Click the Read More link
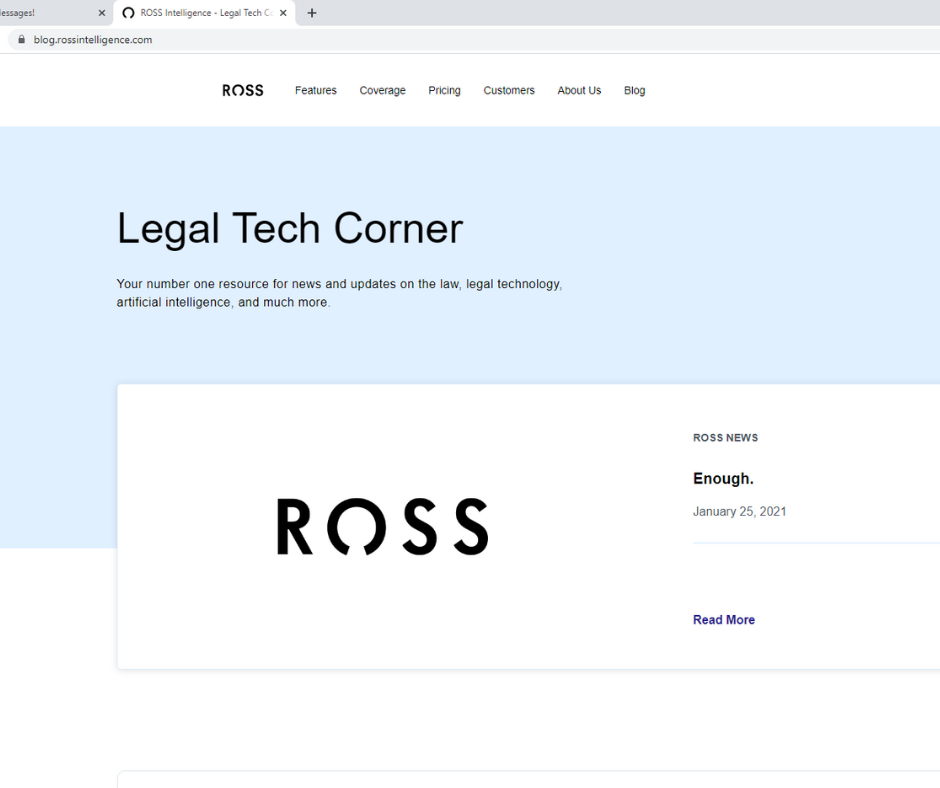The height and width of the screenshot is (788, 940). 724,619
